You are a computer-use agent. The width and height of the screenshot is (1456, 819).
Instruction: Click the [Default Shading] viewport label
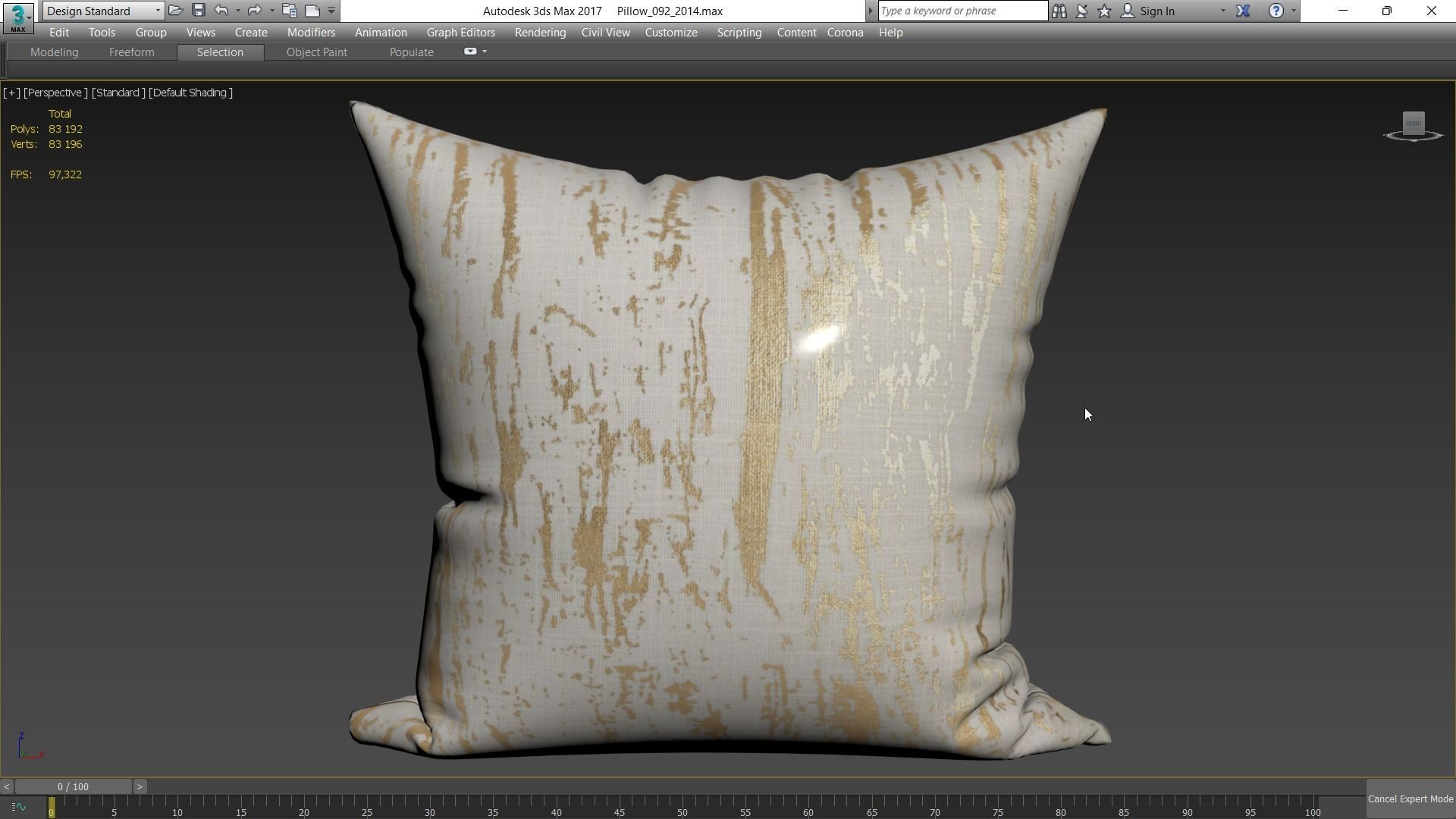click(190, 93)
